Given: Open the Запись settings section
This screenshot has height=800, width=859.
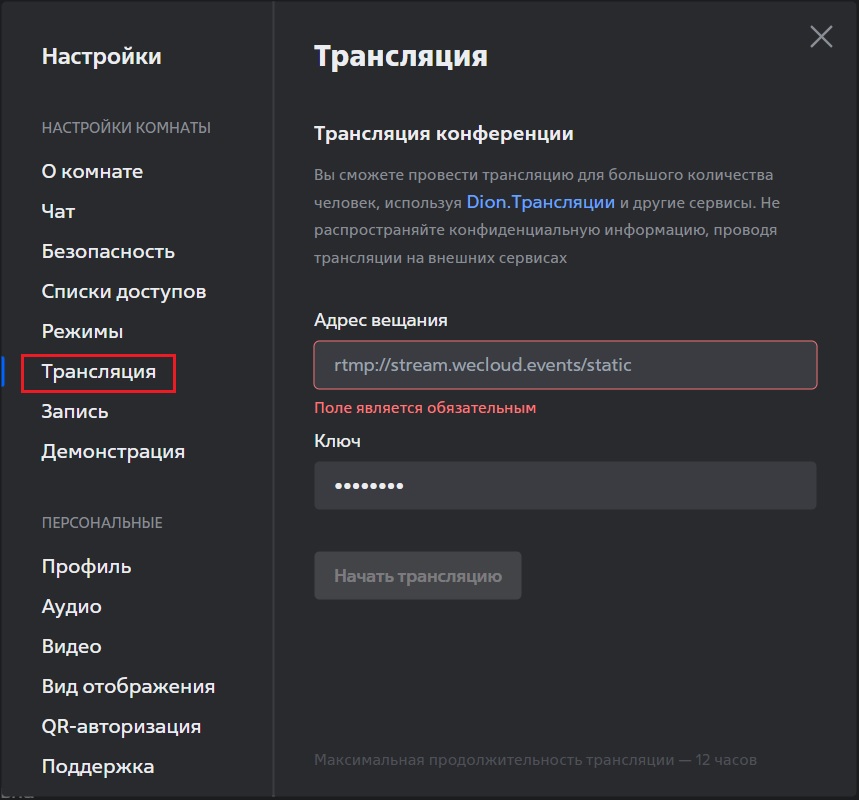Looking at the screenshot, I should tap(75, 412).
